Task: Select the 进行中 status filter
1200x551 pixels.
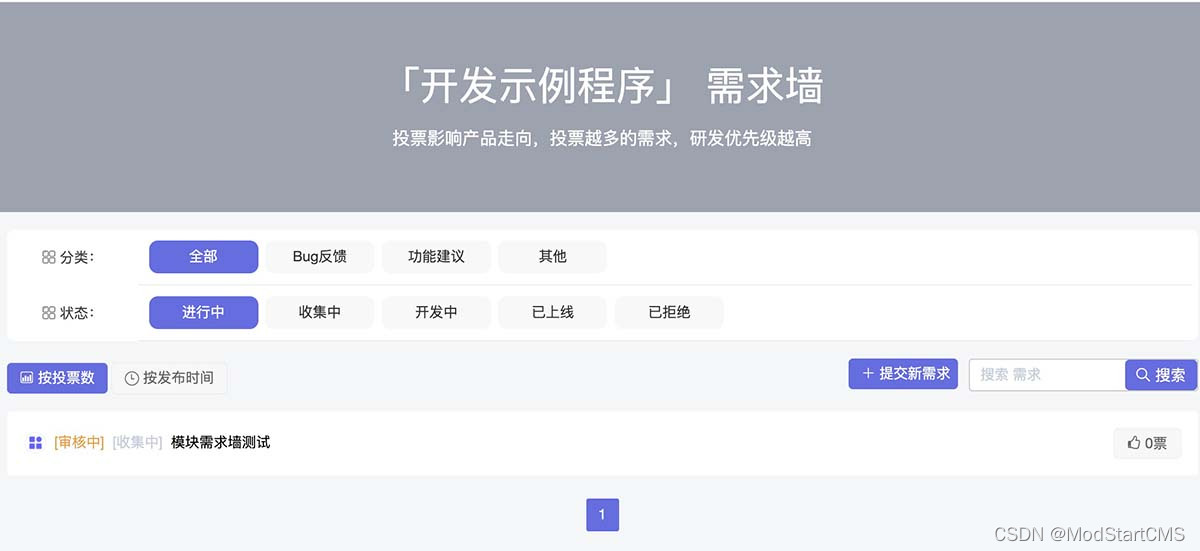Action: (204, 313)
